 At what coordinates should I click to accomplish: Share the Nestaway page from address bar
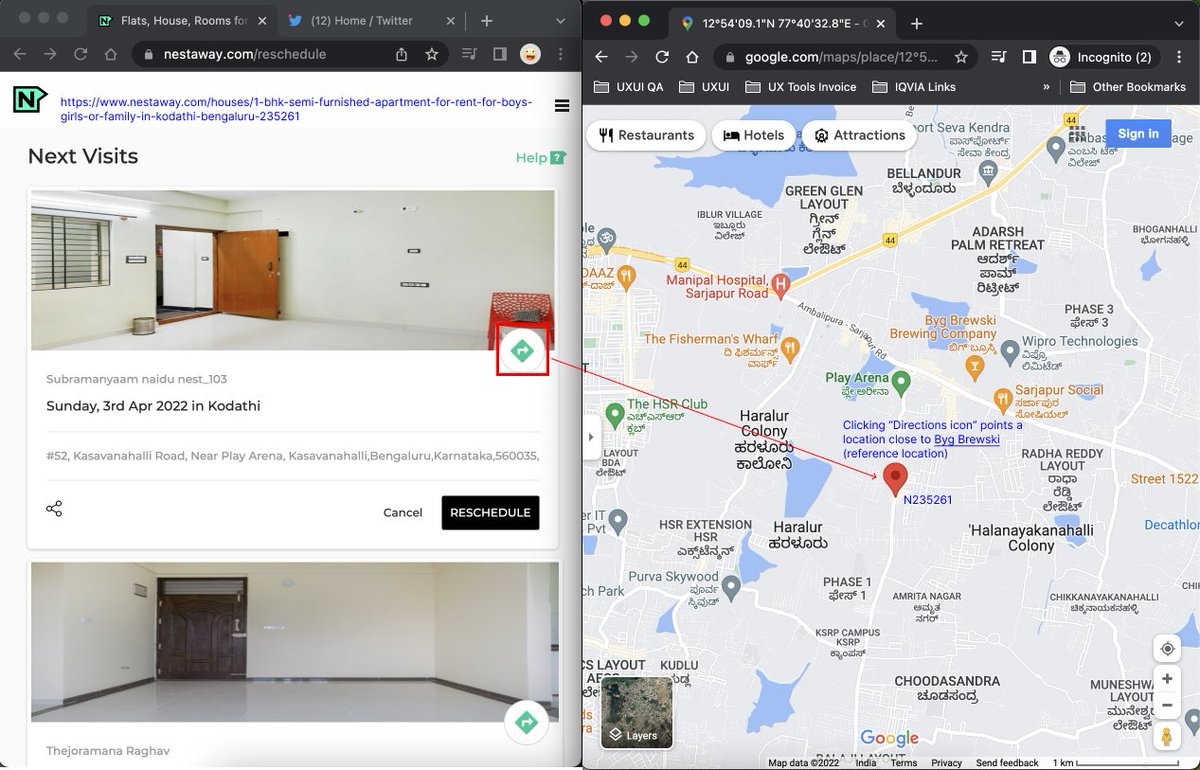point(402,54)
